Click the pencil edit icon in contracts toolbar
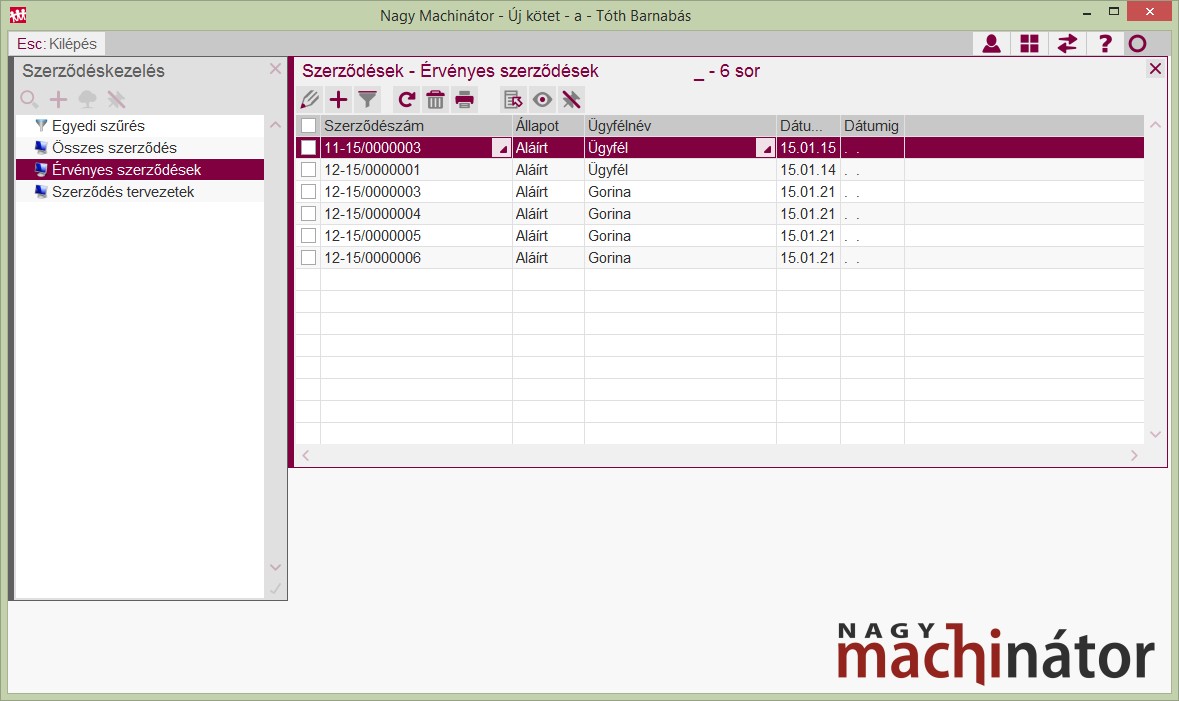This screenshot has height=701, width=1179. [x=310, y=99]
